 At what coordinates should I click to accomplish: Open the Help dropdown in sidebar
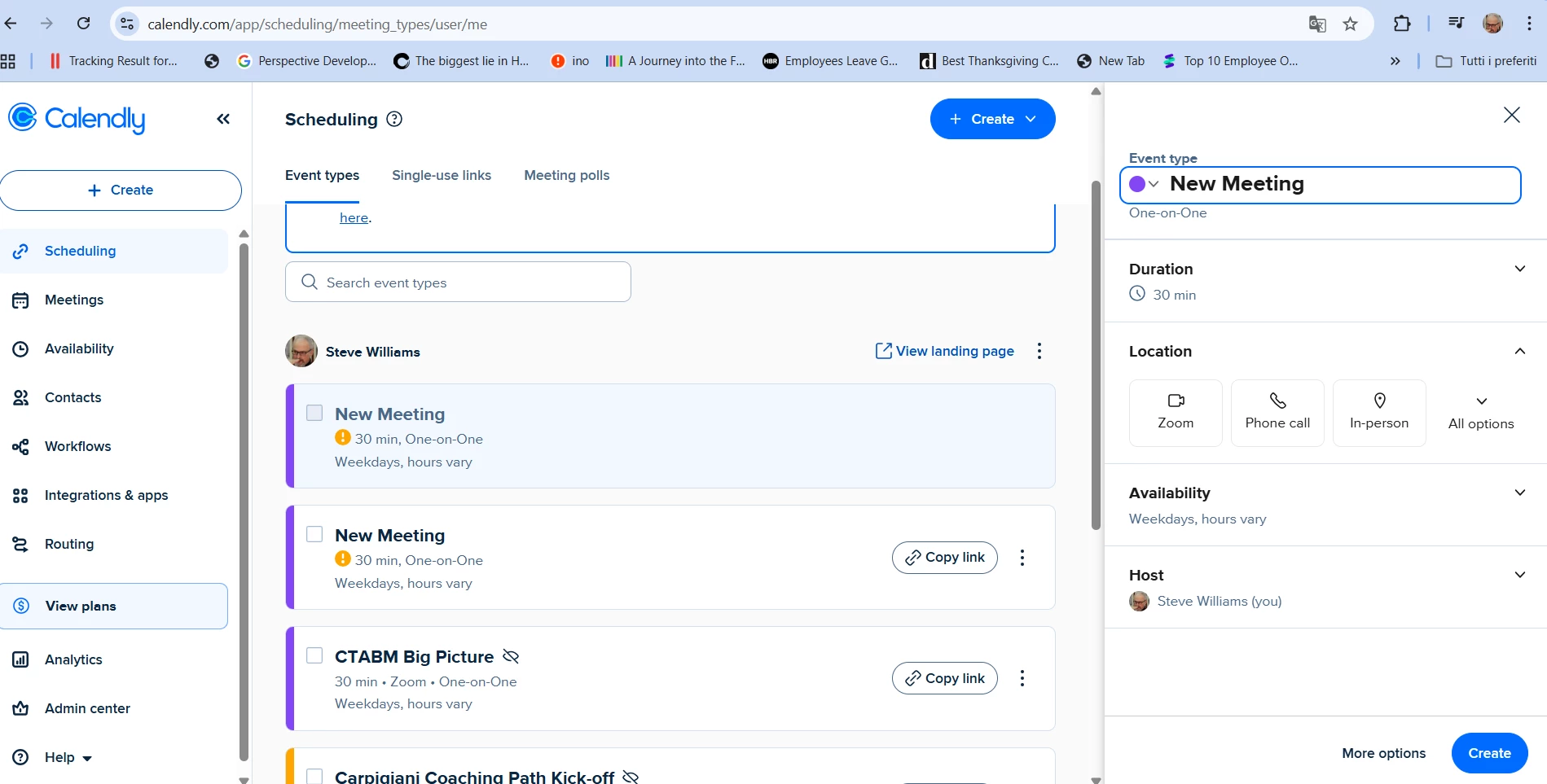[x=68, y=757]
